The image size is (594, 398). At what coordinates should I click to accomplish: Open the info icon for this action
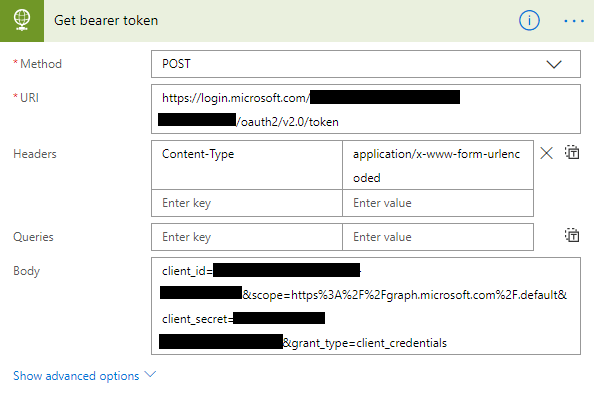[529, 20]
